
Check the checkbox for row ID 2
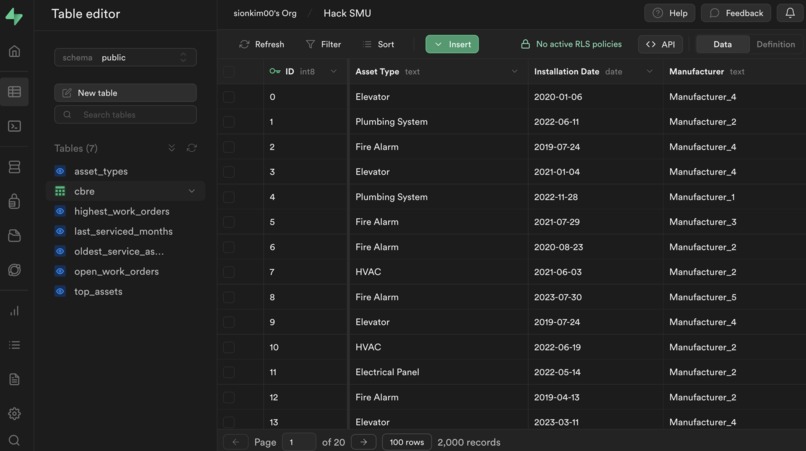pyautogui.click(x=229, y=147)
